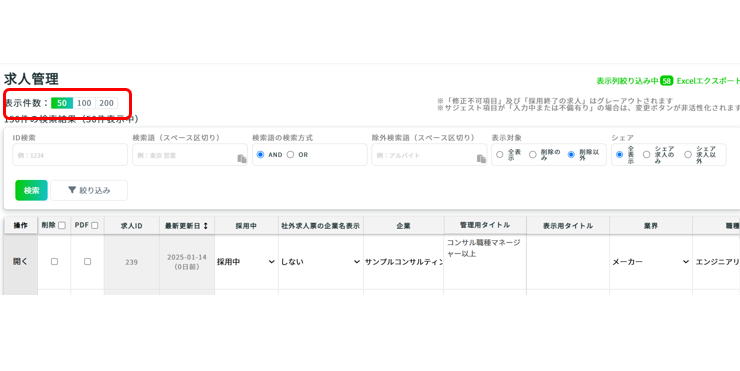
Task: Select the AND search method
Action: (261, 155)
